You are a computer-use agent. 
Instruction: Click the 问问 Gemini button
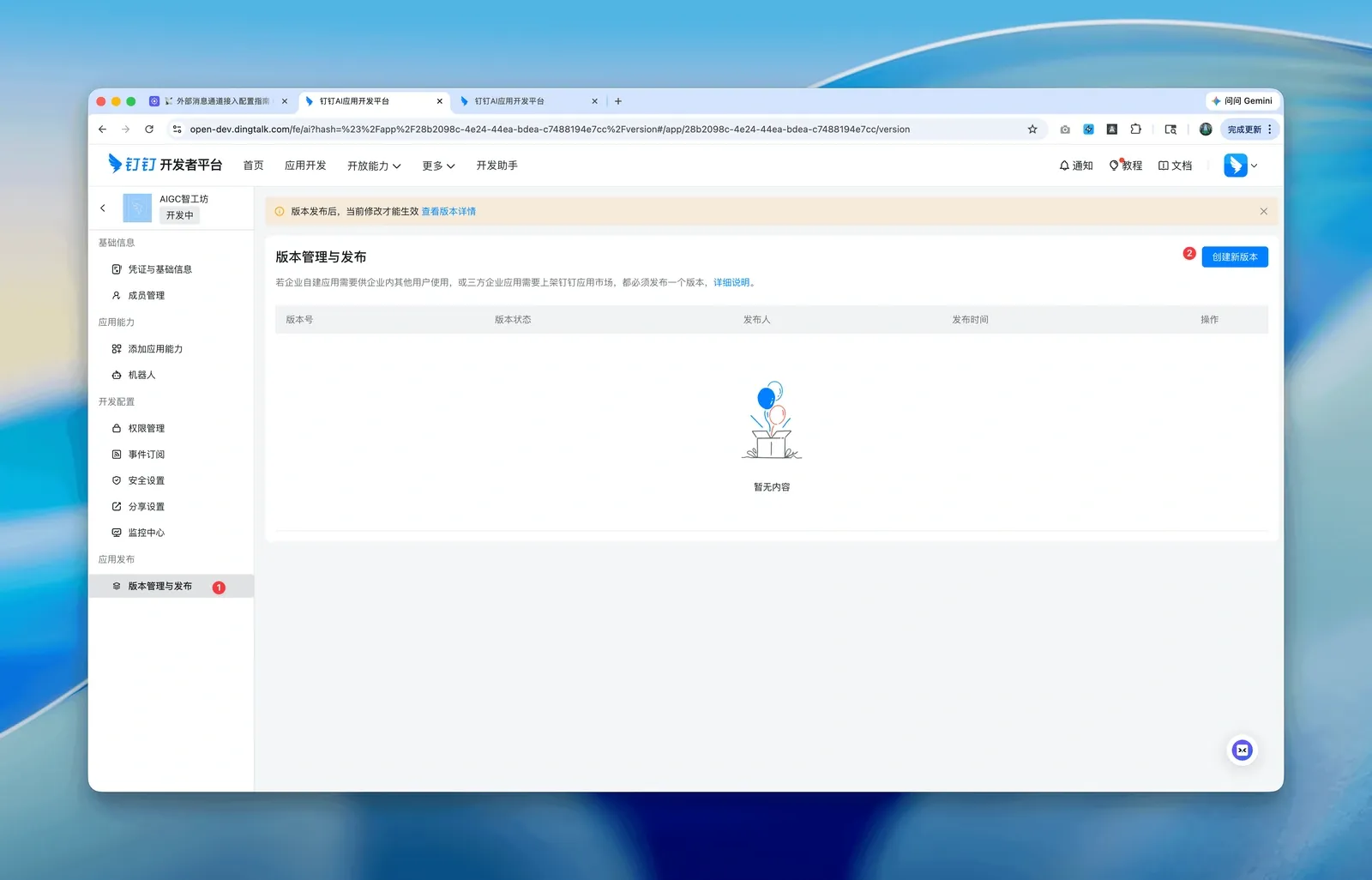tap(1242, 101)
